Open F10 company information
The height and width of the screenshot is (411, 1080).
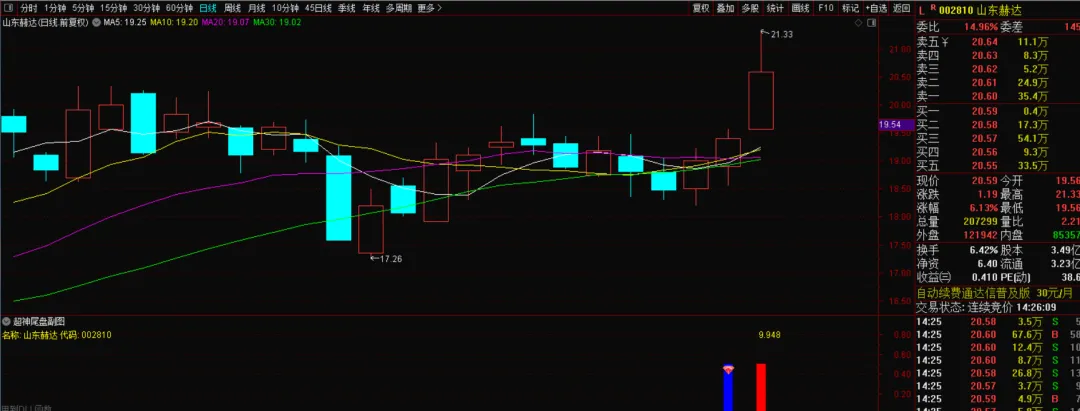(x=826, y=8)
